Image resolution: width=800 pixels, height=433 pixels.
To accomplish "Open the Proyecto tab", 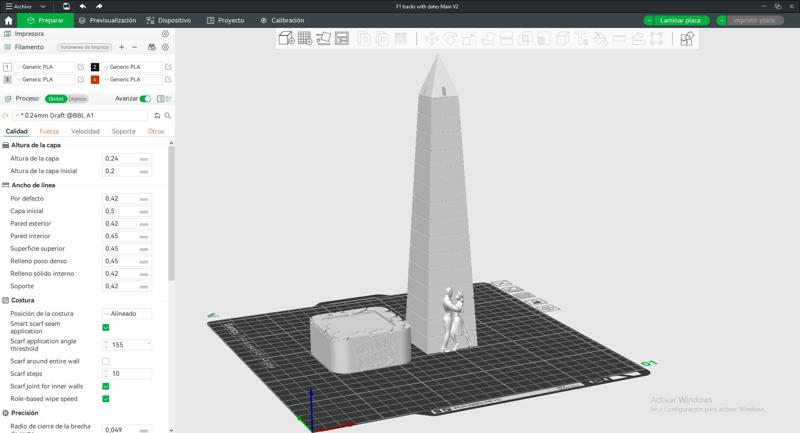I will click(x=226, y=20).
